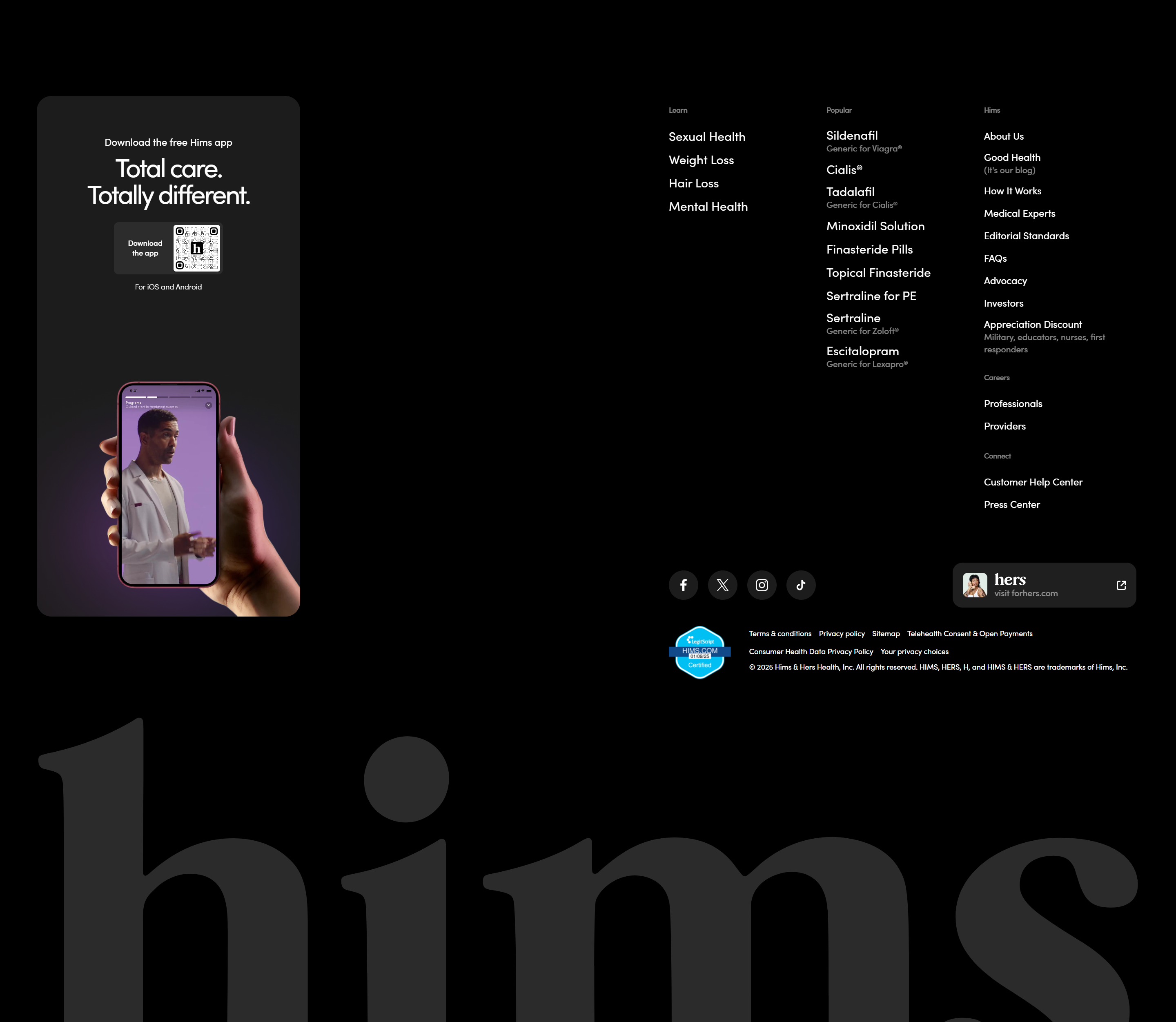The height and width of the screenshot is (1022, 1176).
Task: Click the LegitScript certified badge
Action: click(700, 652)
